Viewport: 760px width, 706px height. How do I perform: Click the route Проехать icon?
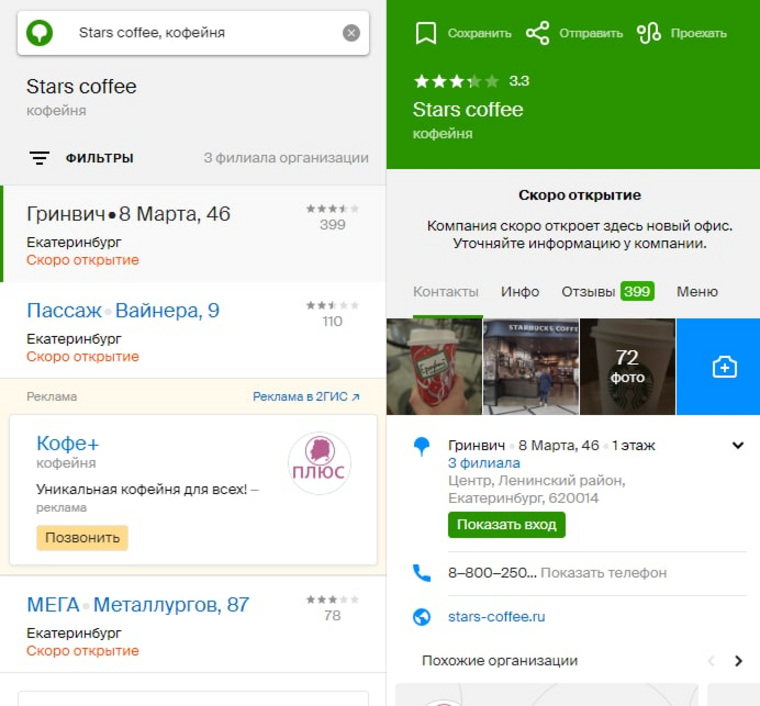pyautogui.click(x=649, y=33)
